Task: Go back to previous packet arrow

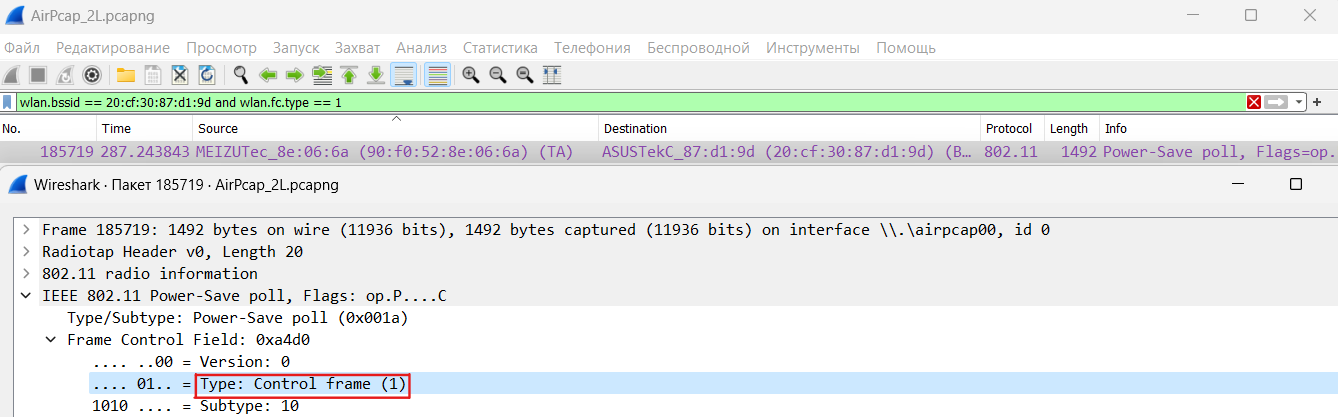Action: coord(268,74)
